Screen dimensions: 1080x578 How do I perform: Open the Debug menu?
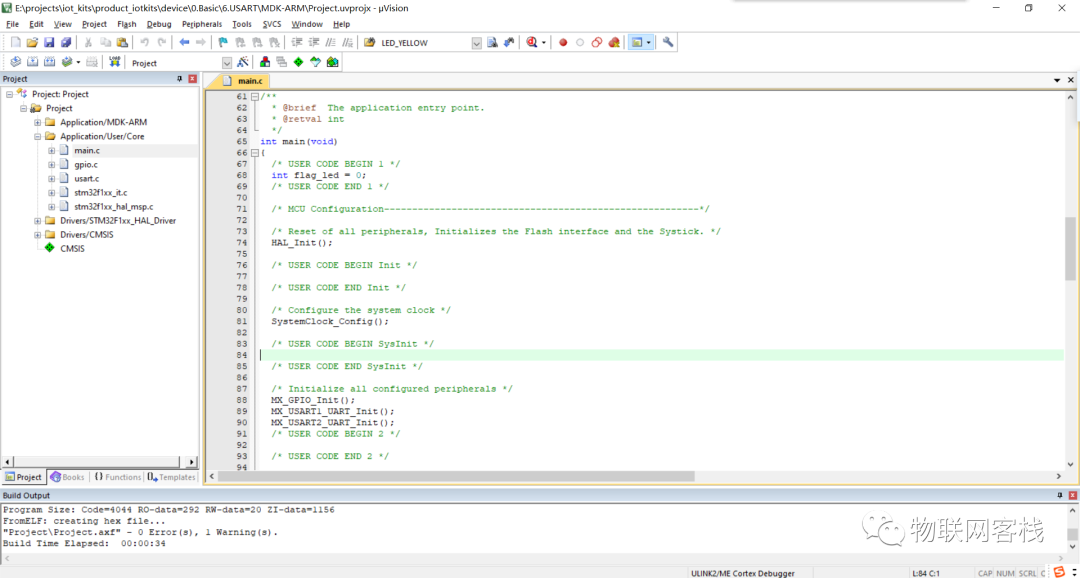159,23
